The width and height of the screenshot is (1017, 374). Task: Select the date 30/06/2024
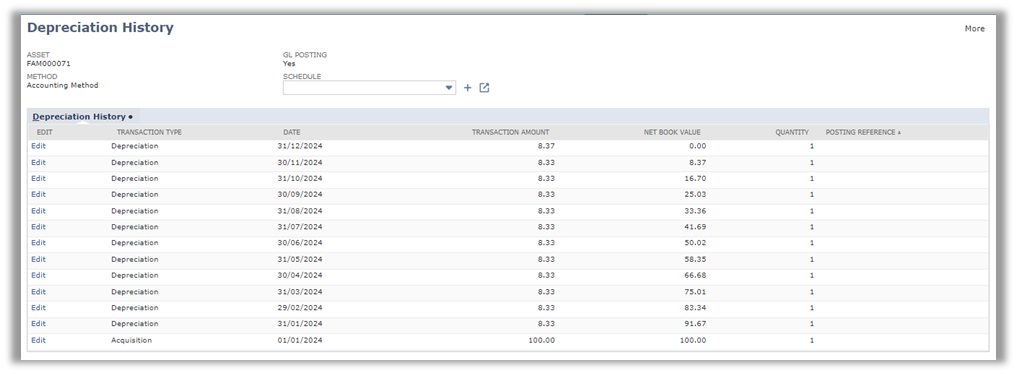coord(300,243)
